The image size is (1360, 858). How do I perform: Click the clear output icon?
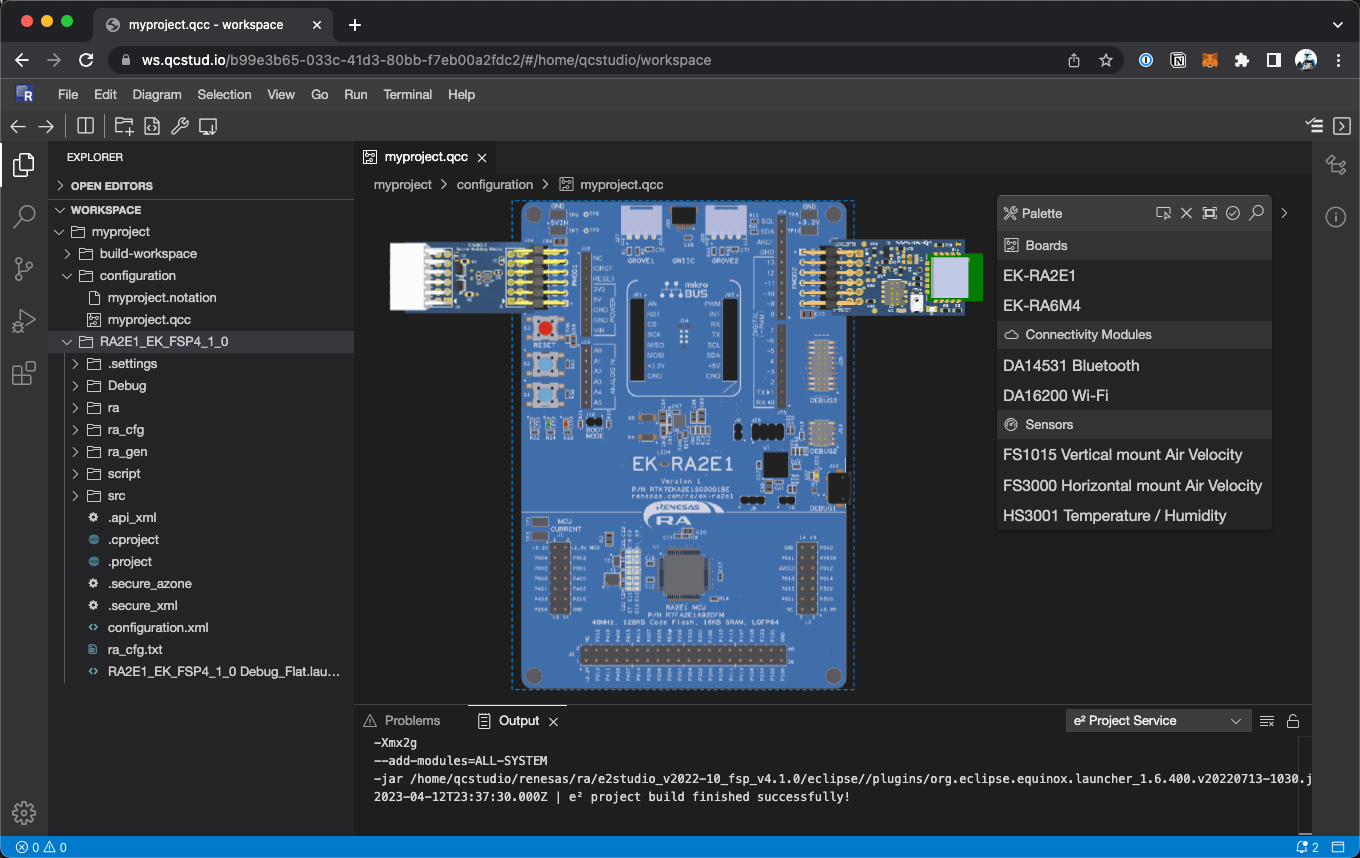[x=1267, y=721]
